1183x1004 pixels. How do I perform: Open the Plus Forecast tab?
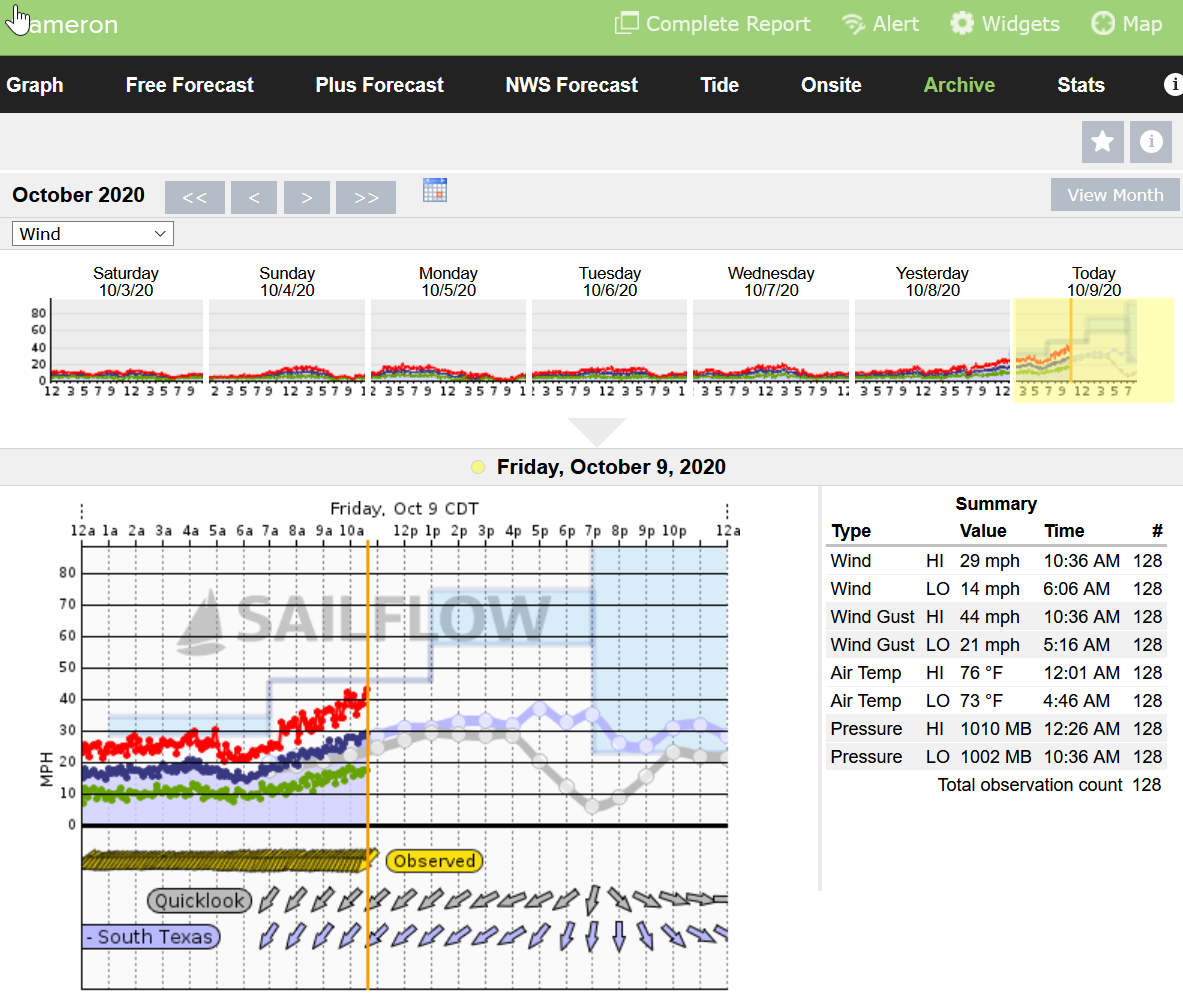point(379,85)
